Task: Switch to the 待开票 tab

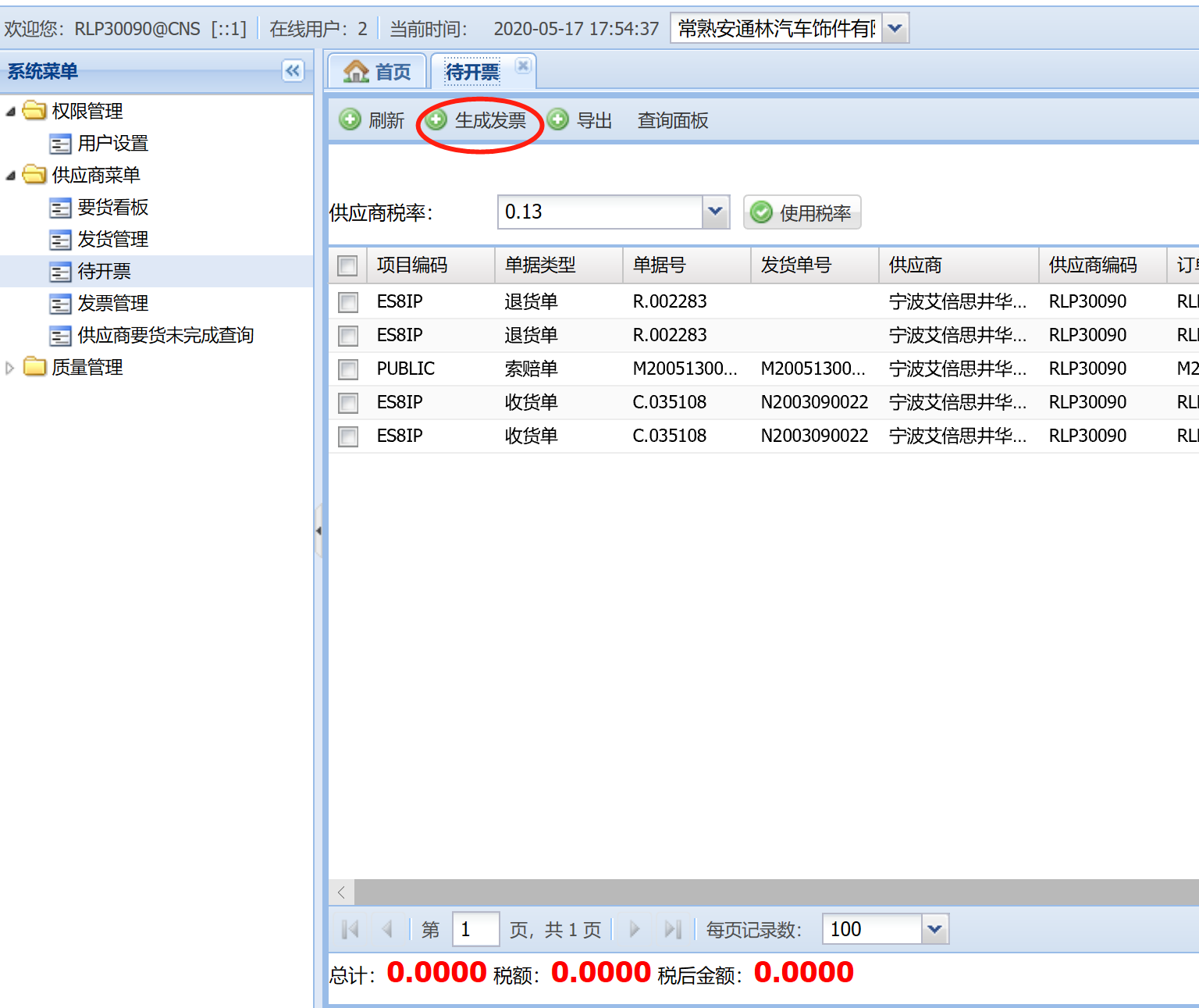Action: pos(472,72)
